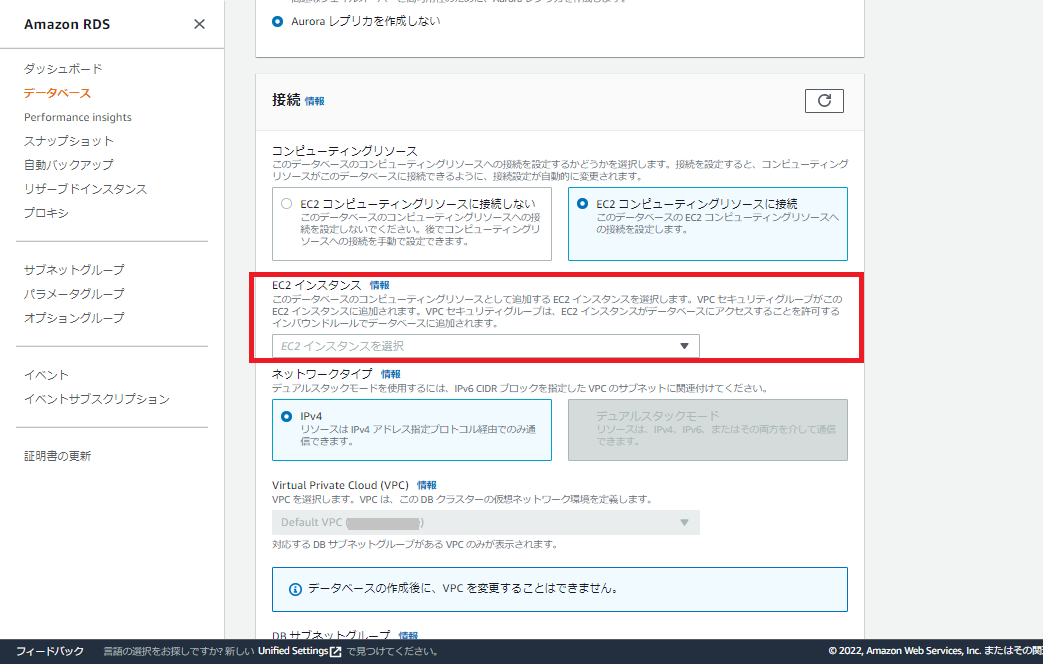Refresh the 接続 (connectivity) section
The width and height of the screenshot is (1043, 664).
823,100
